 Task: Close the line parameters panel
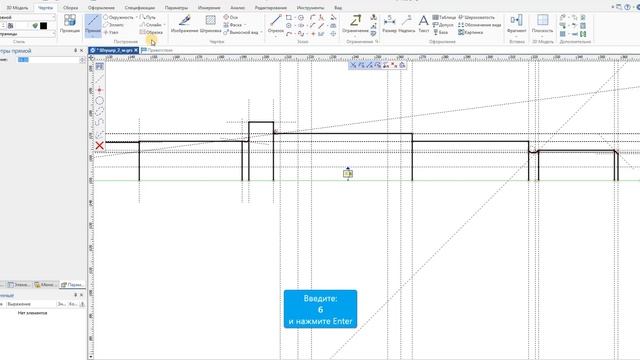pyautogui.click(x=81, y=51)
